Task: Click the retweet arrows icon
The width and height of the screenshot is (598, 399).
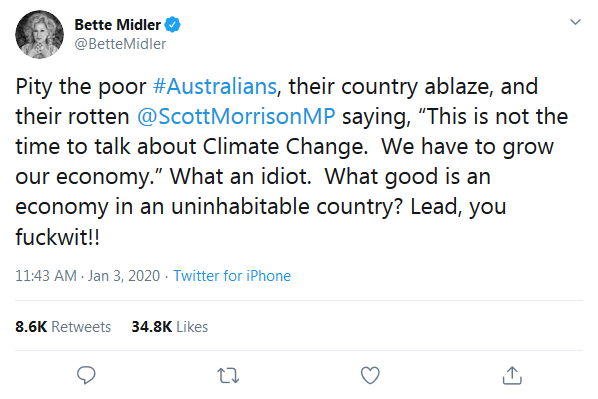Action: (228, 375)
